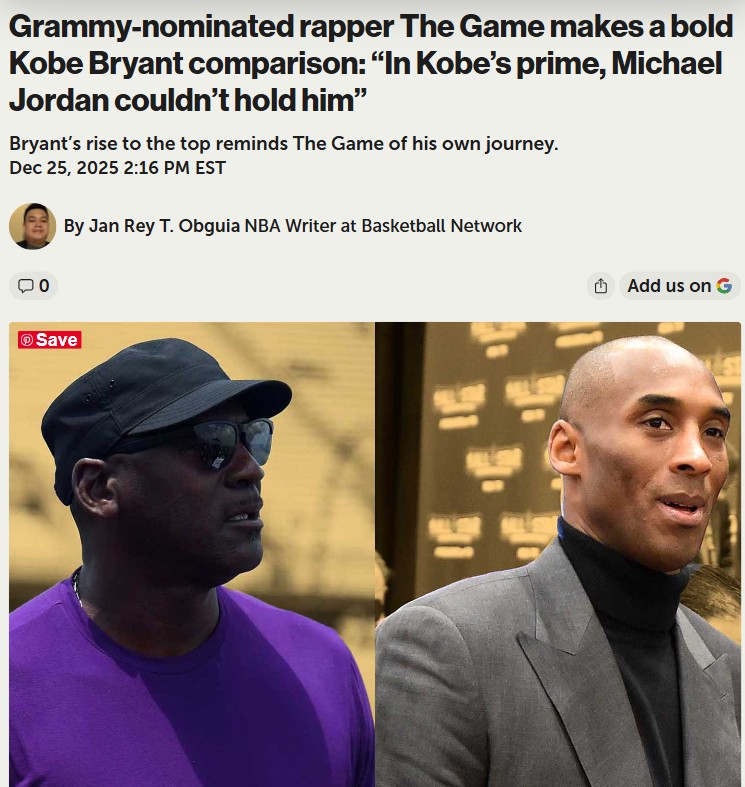
Task: Click the subtitle about Bryant's rise
Action: coord(283,143)
